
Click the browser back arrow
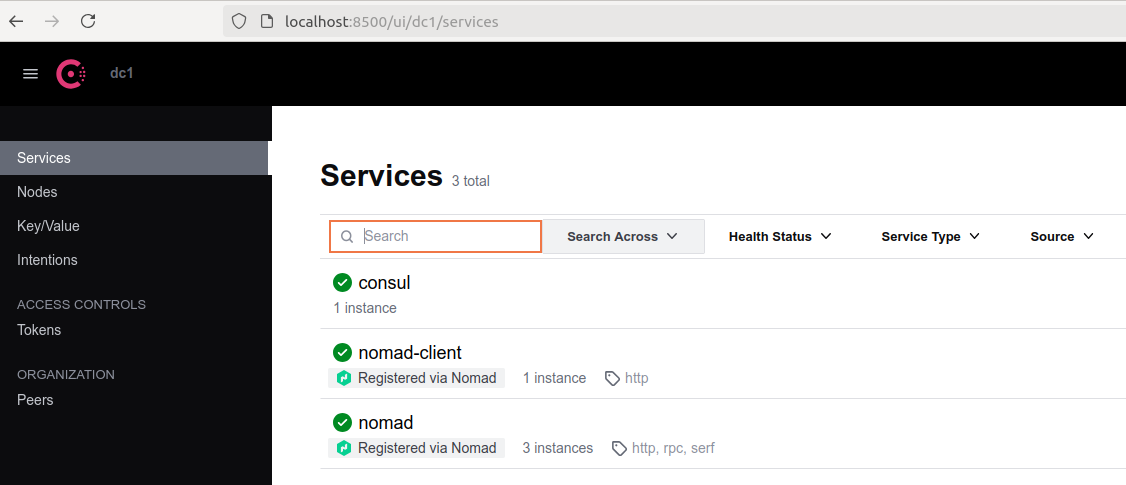(x=16, y=22)
